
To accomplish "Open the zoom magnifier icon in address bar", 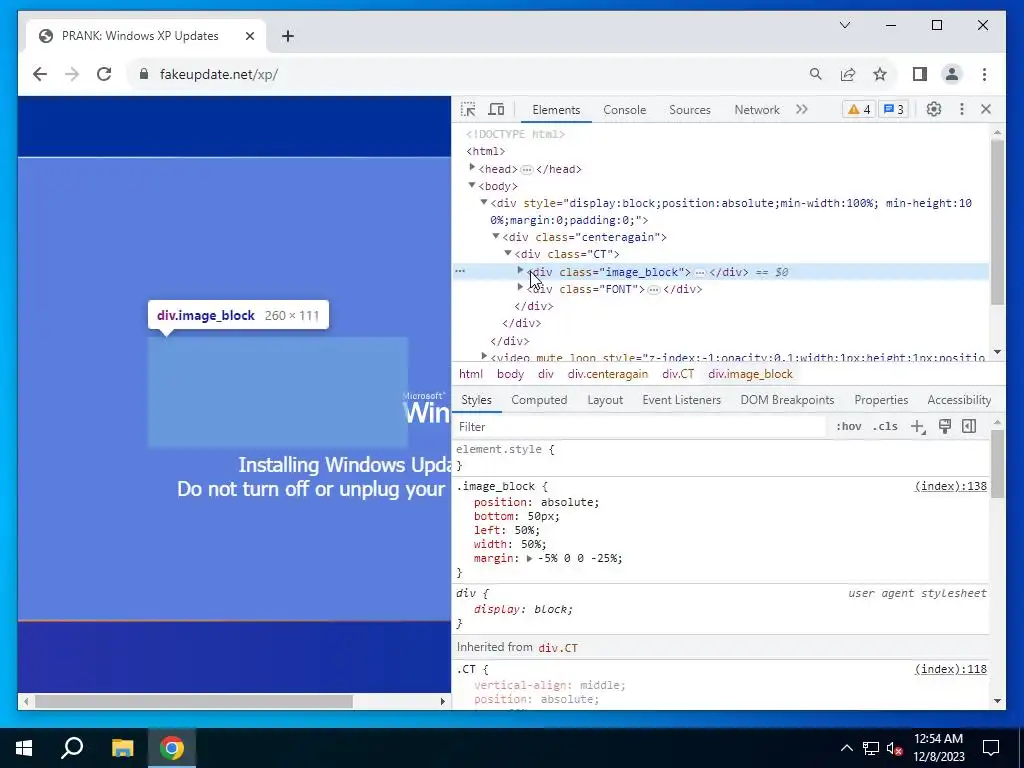I will pyautogui.click(x=816, y=74).
